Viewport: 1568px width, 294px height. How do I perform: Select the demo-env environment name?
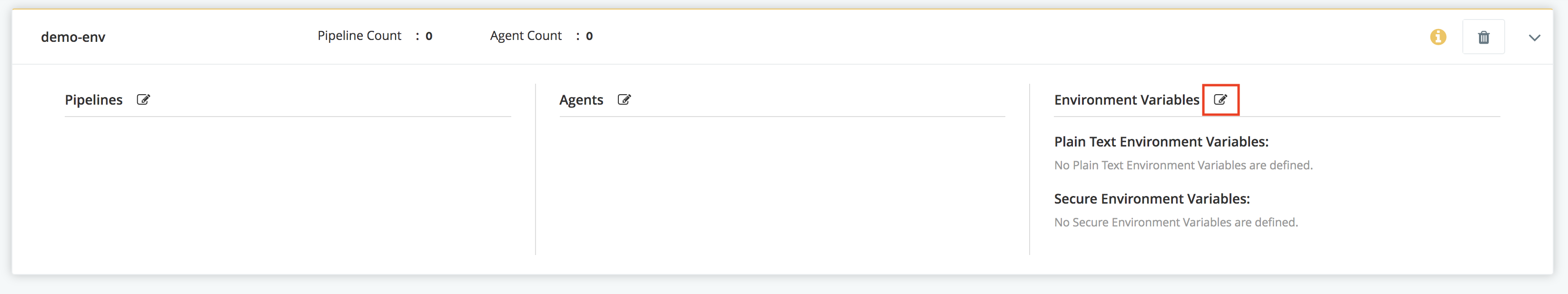[x=73, y=37]
